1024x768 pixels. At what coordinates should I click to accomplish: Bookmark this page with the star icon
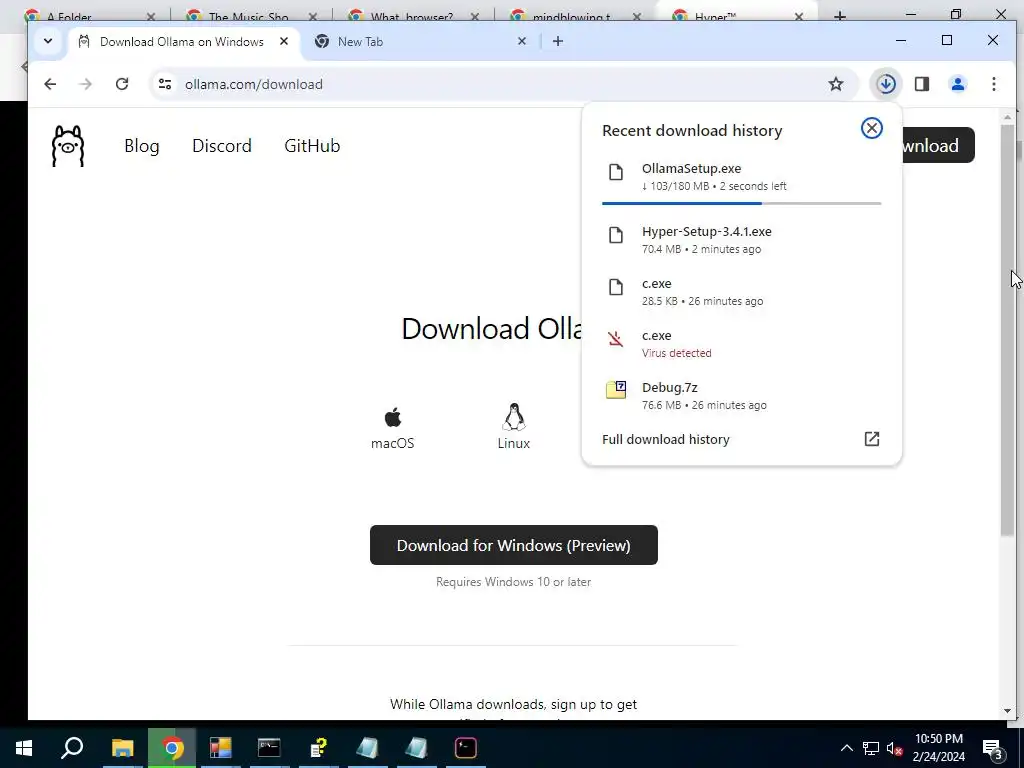click(836, 84)
